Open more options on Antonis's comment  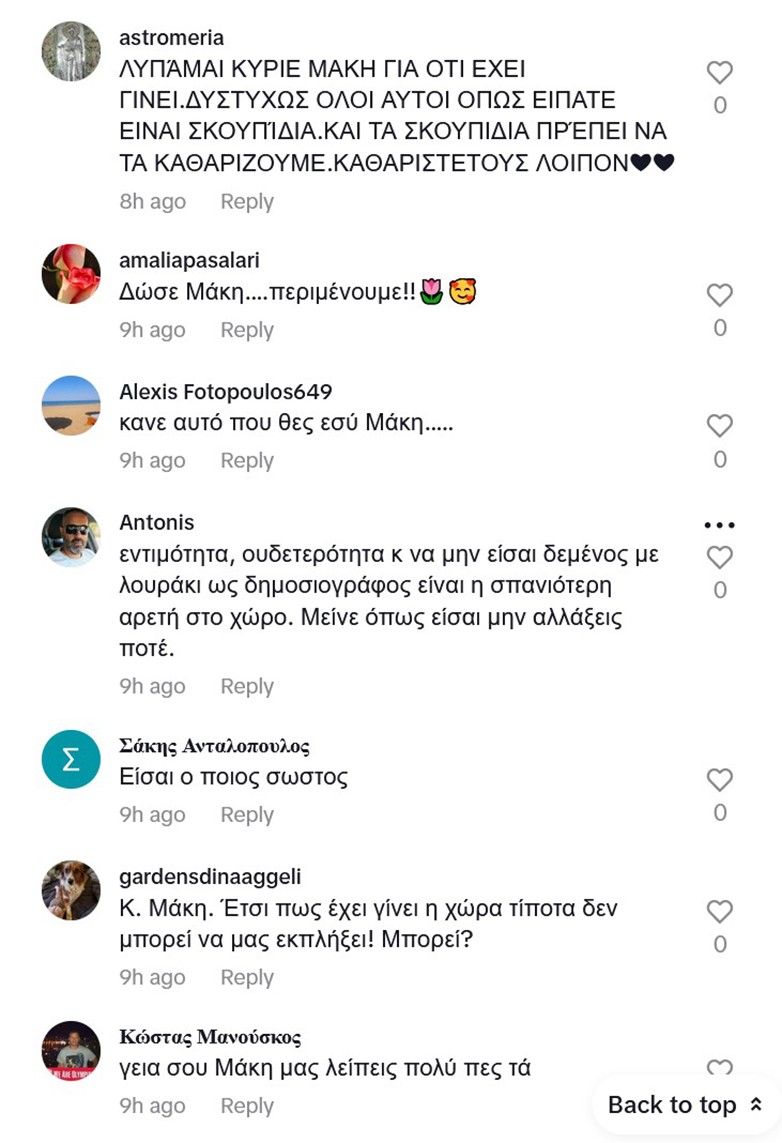tap(720, 524)
